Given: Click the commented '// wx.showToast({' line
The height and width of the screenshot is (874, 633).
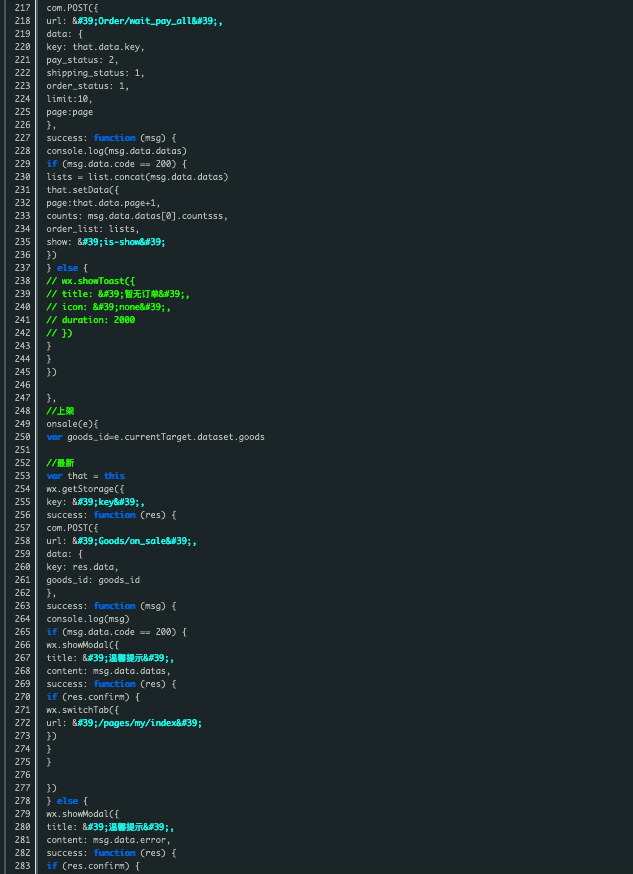Looking at the screenshot, I should 90,281.
